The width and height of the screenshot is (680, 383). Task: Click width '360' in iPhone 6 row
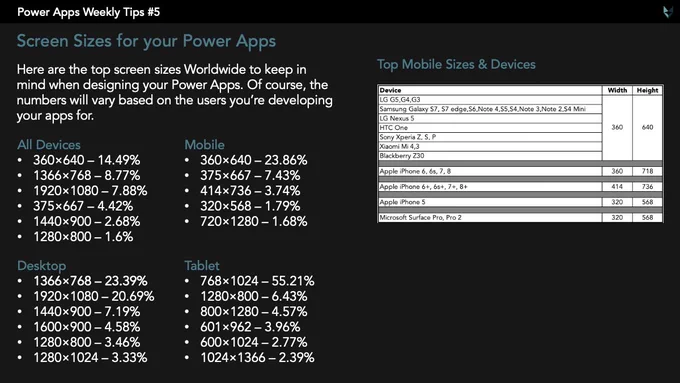click(617, 171)
